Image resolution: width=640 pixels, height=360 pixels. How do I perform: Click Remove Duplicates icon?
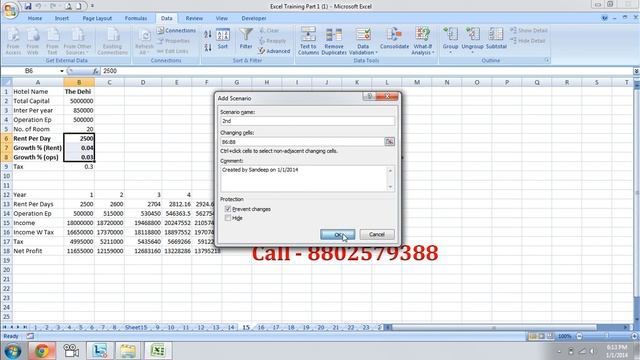pos(334,41)
